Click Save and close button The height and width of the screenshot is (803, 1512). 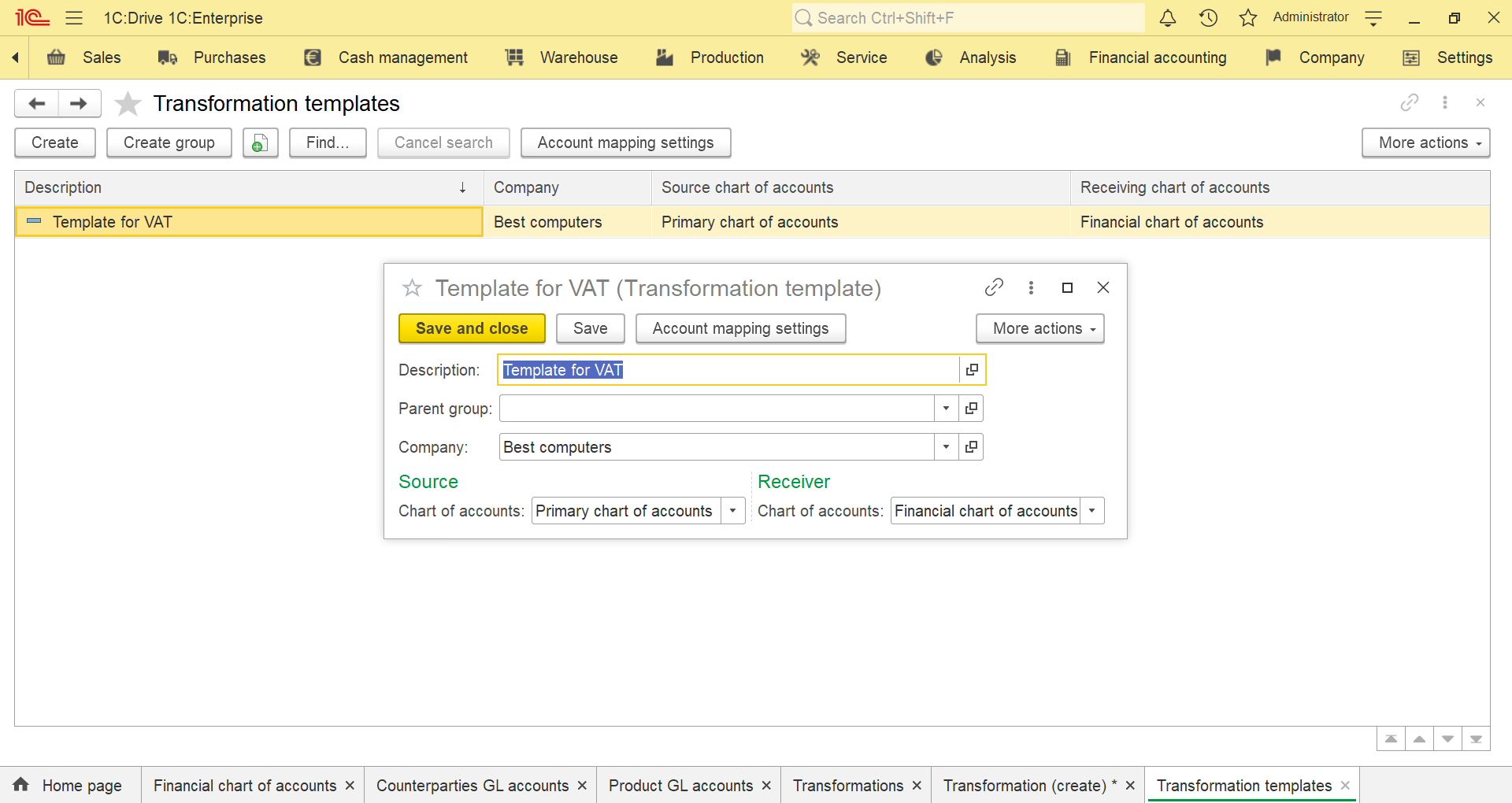[x=472, y=328]
